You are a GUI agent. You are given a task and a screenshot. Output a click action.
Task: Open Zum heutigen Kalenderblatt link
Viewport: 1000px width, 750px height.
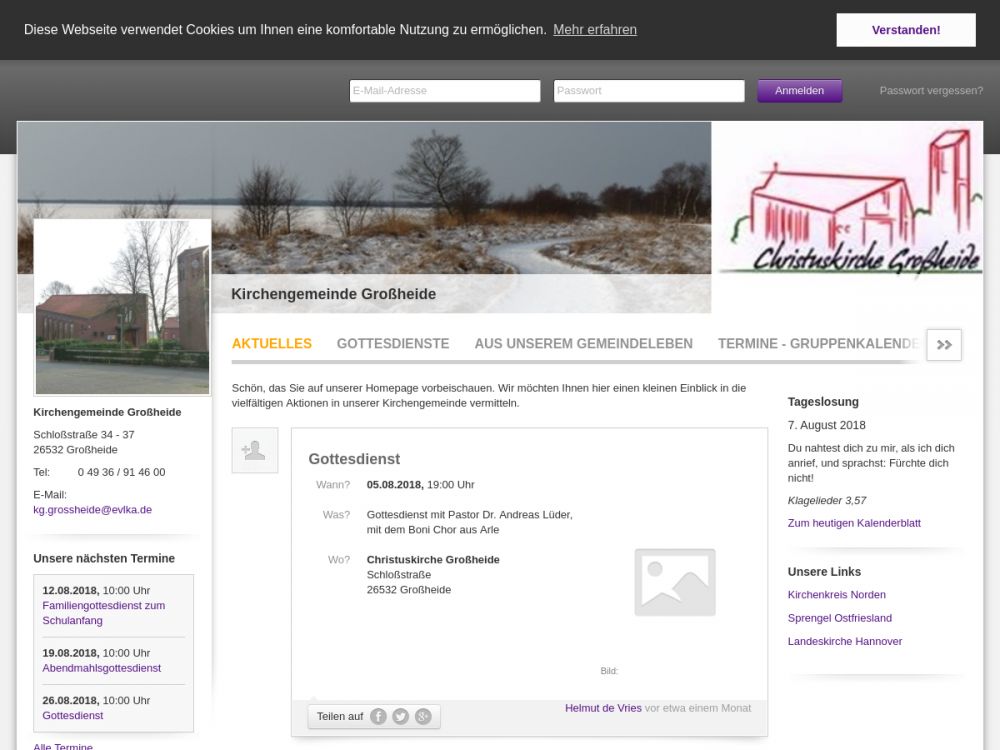[854, 523]
